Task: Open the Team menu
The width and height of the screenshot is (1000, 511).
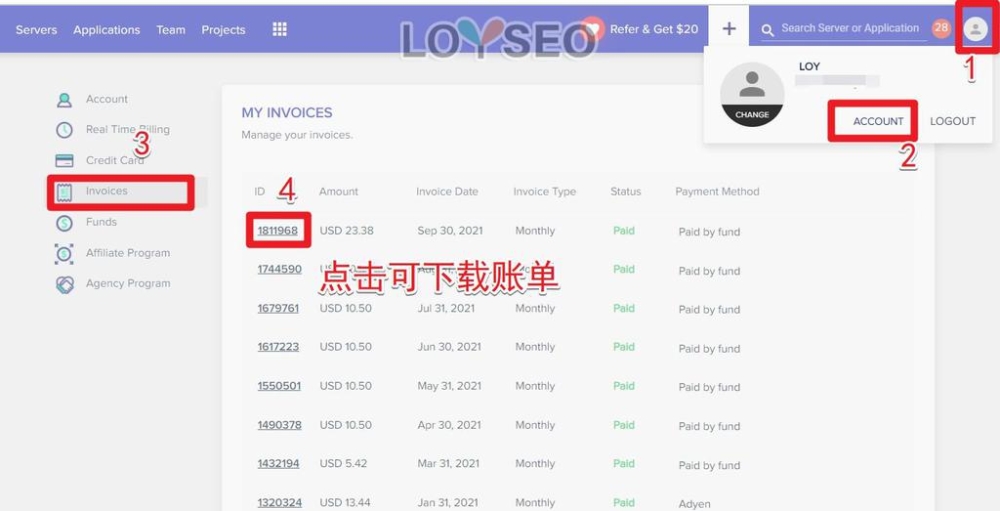Action: click(171, 30)
